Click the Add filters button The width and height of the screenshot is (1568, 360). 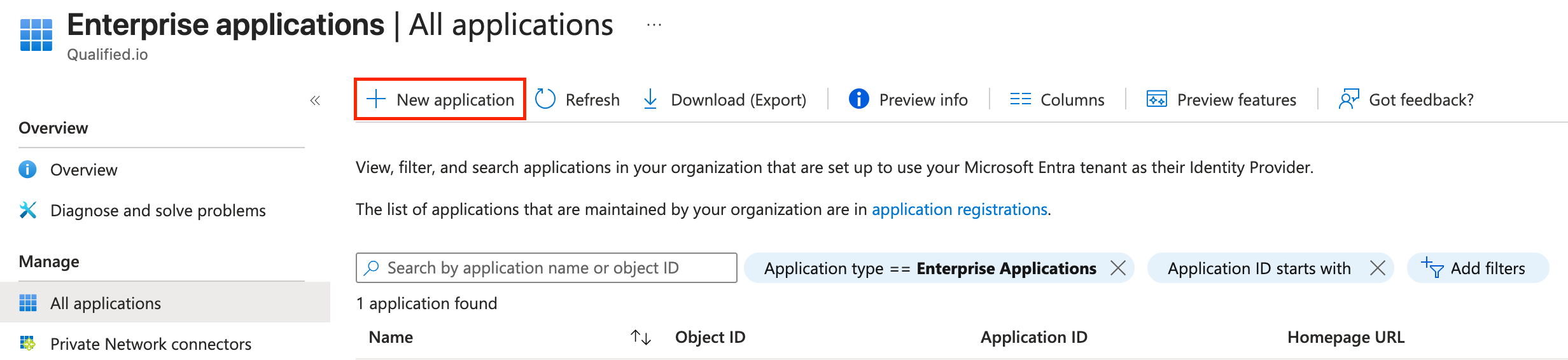pyautogui.click(x=1477, y=268)
